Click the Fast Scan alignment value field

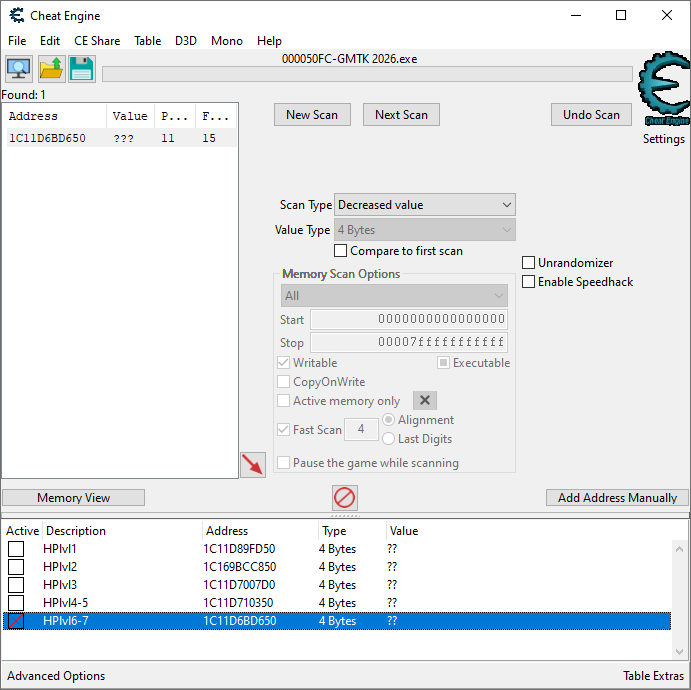tap(361, 430)
